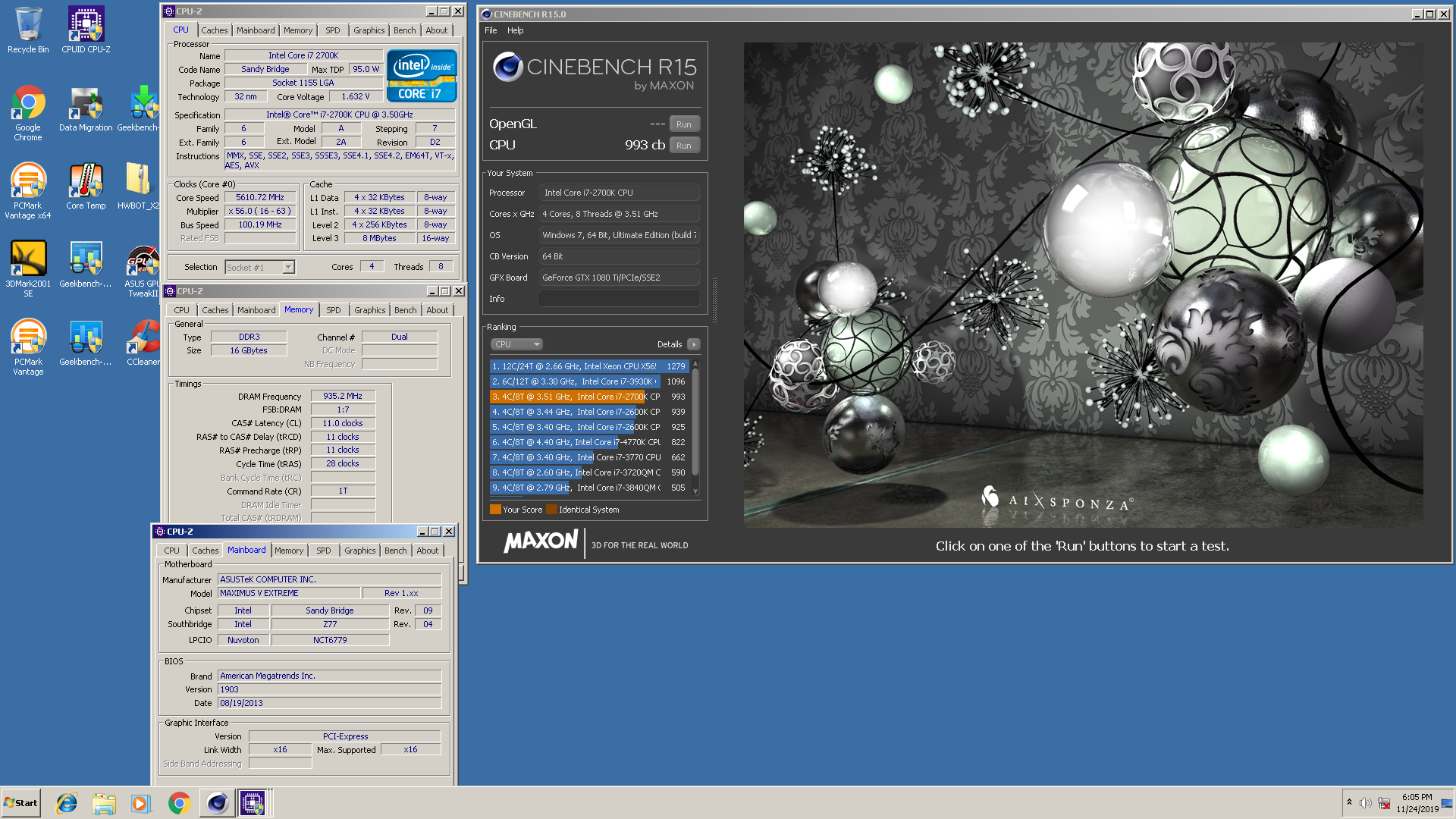Viewport: 1456px width, 819px height.
Task: Click DRAM Frequency value 935.2 MHz
Action: [x=343, y=396]
